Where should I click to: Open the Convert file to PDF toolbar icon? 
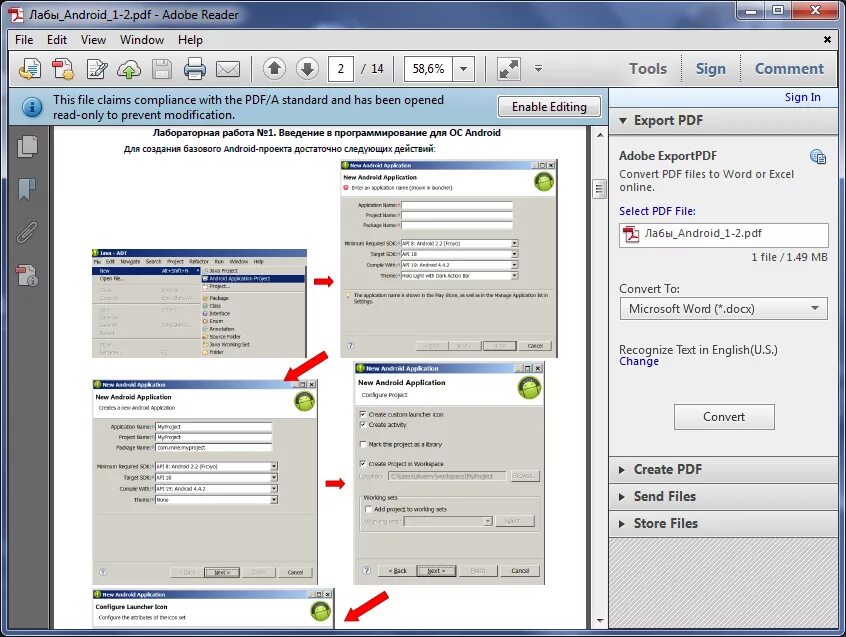[x=63, y=69]
